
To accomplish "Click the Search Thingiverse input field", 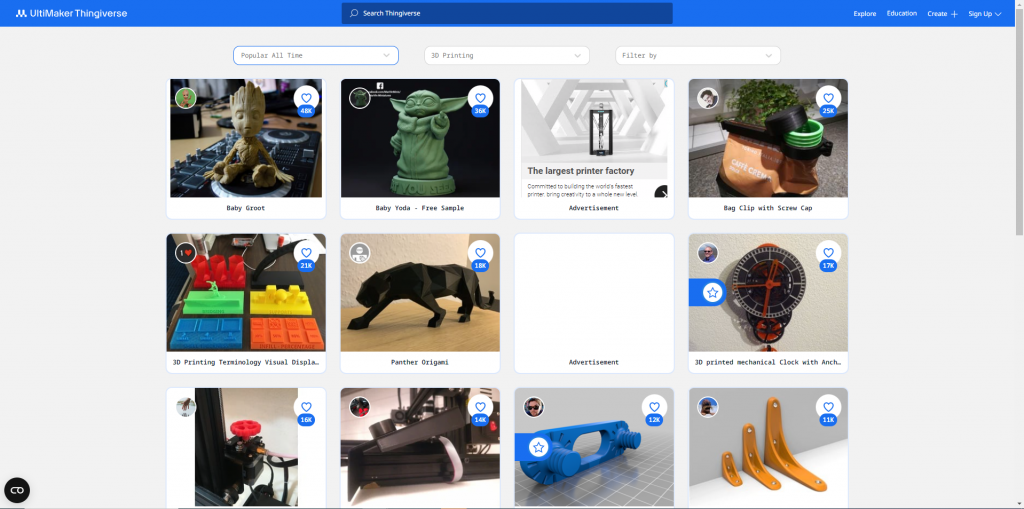I will tap(507, 13).
